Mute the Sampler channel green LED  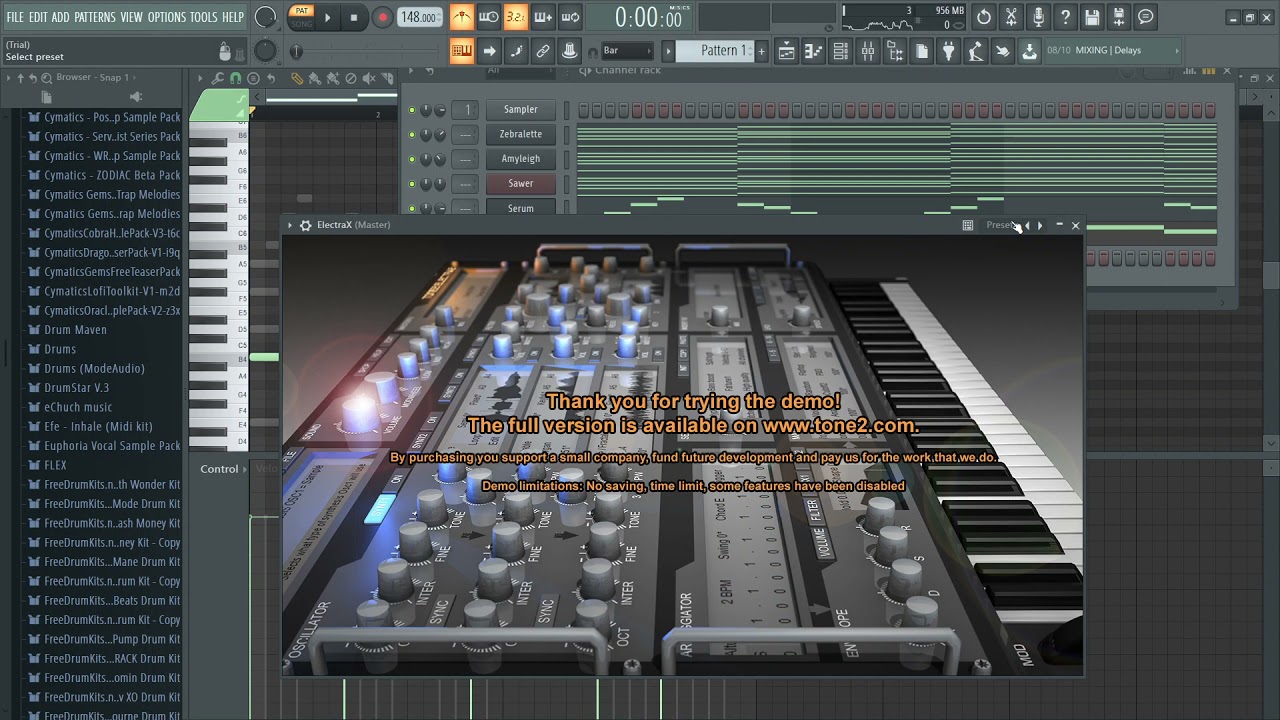pyautogui.click(x=411, y=110)
